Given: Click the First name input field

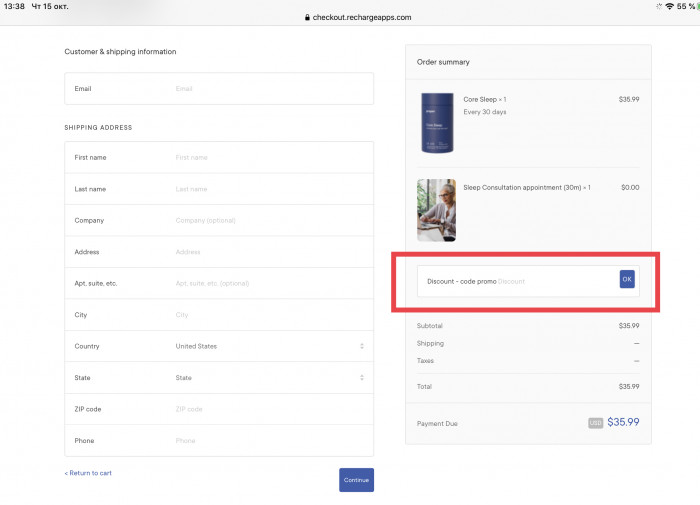Looking at the screenshot, I should pyautogui.click(x=219, y=158).
